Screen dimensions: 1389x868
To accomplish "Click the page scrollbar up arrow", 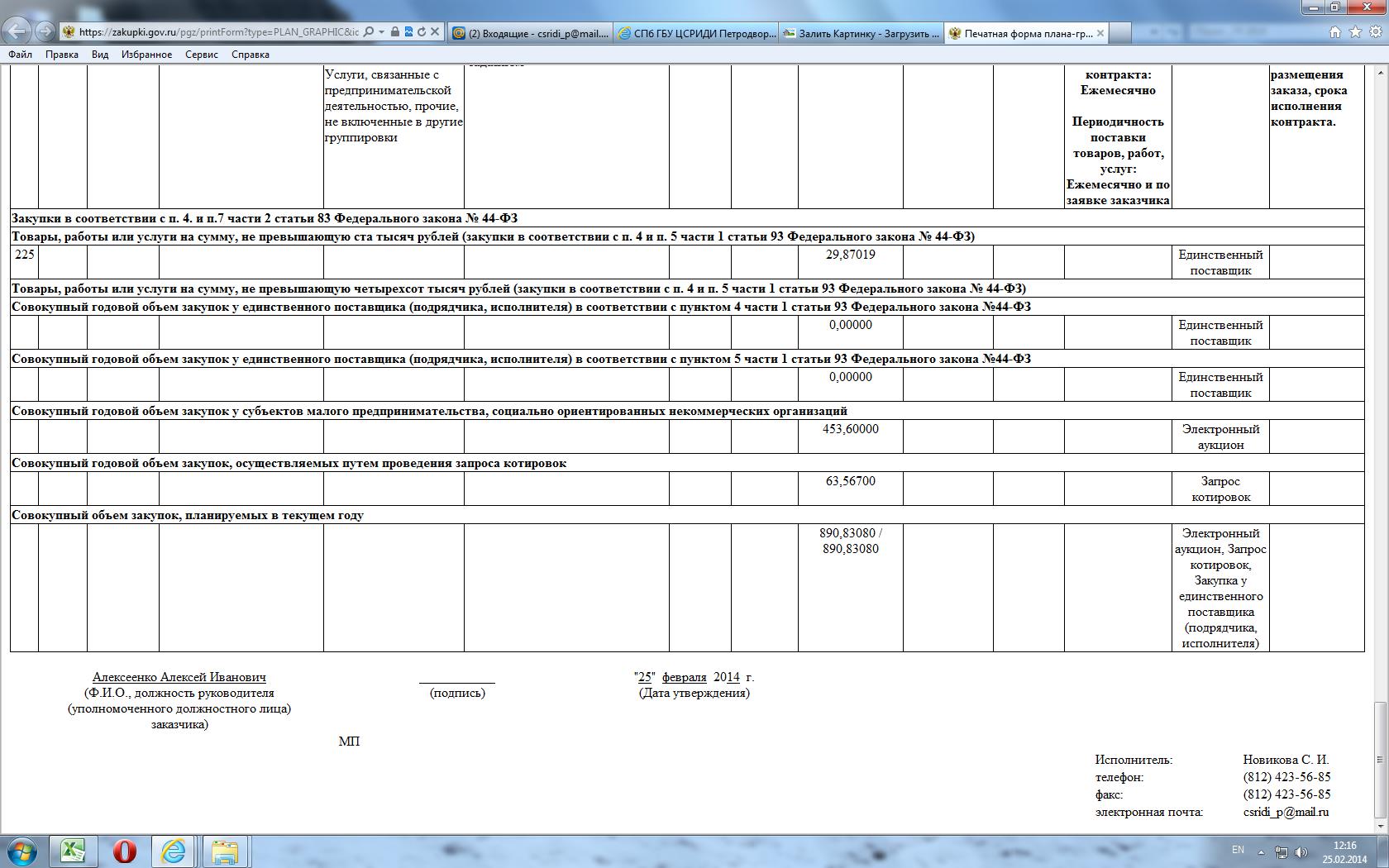I will [1379, 73].
